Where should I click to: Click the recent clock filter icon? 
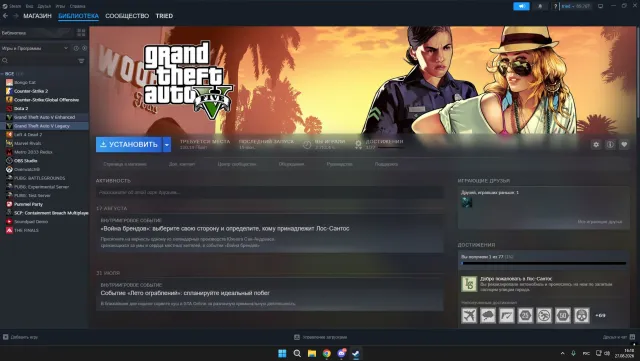[x=76, y=48]
